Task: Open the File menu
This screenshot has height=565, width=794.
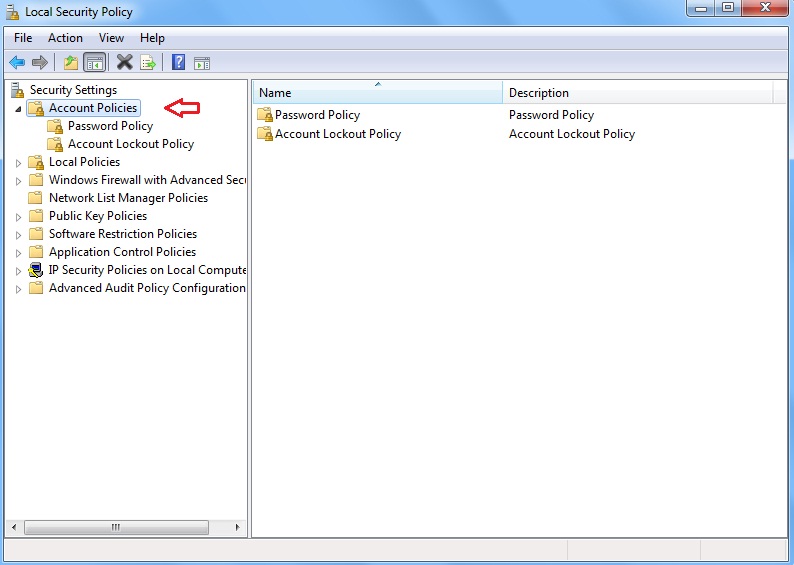Action: point(23,38)
